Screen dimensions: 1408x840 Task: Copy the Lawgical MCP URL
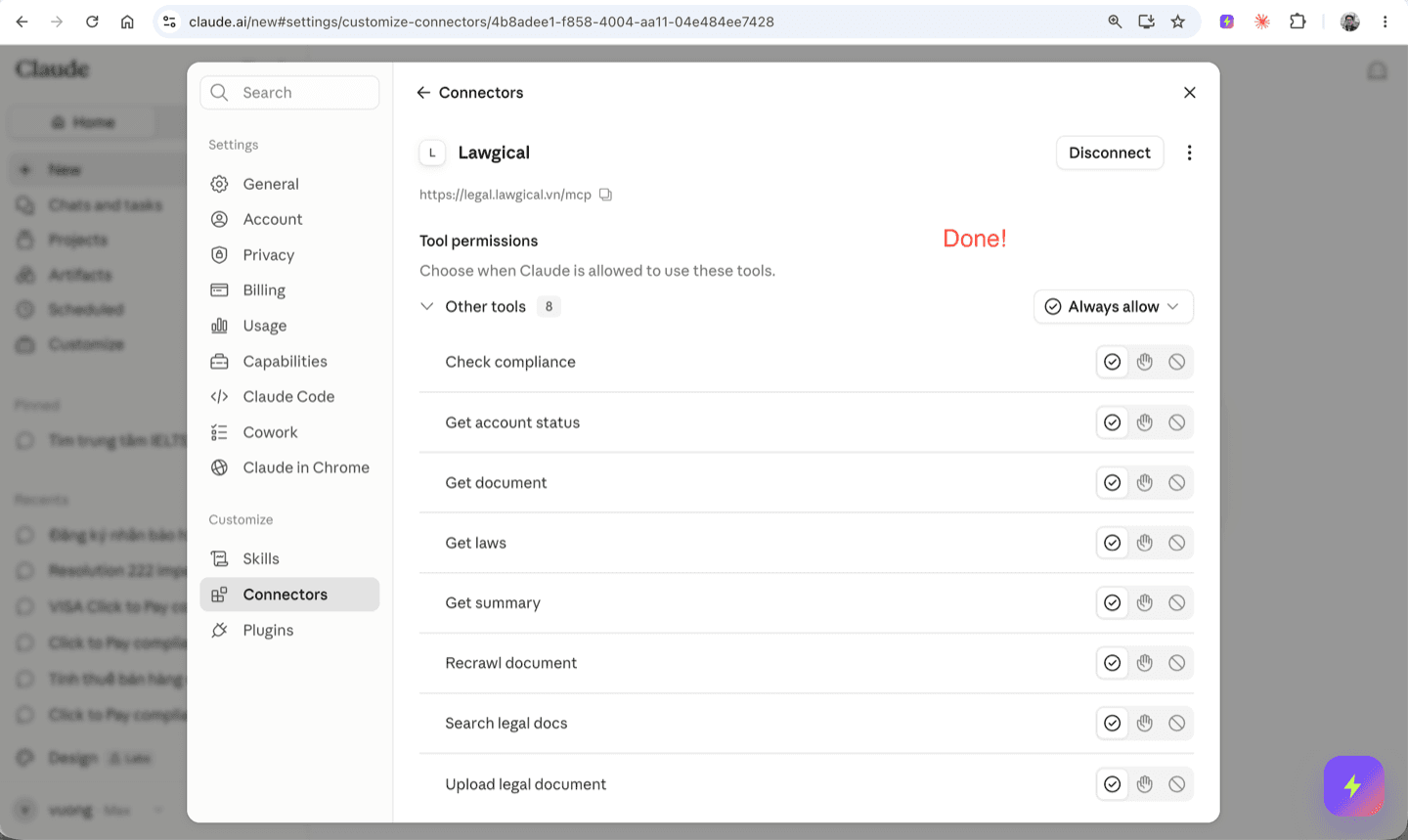point(605,195)
